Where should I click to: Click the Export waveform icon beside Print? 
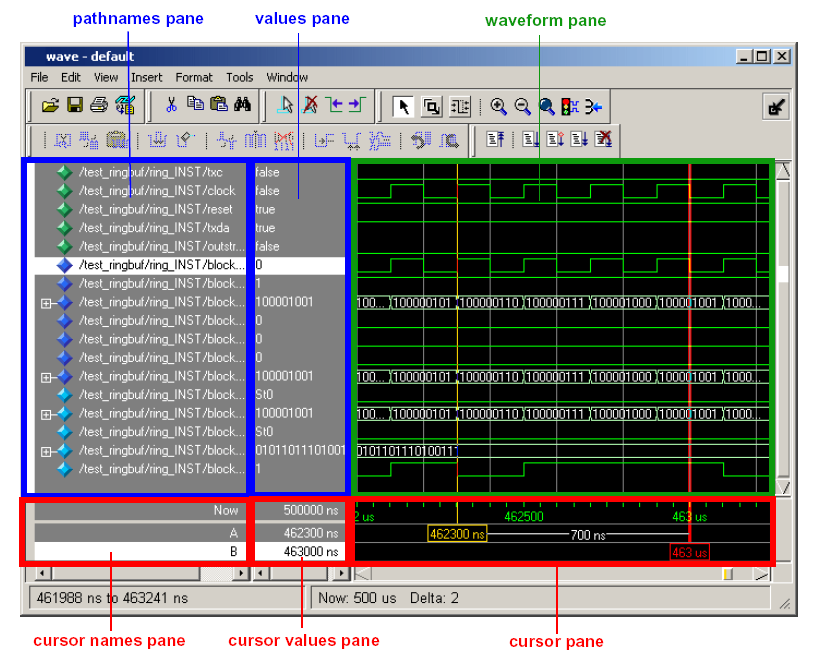(x=125, y=106)
